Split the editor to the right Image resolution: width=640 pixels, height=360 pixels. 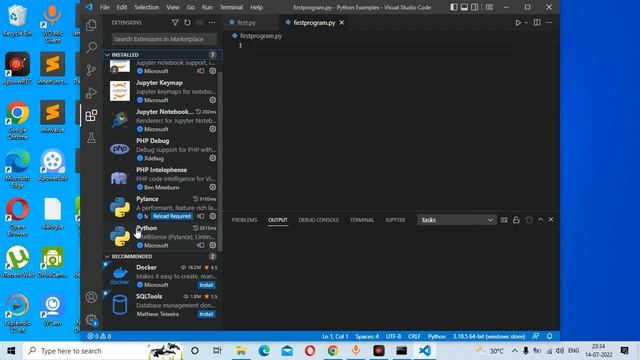pyautogui.click(x=537, y=23)
